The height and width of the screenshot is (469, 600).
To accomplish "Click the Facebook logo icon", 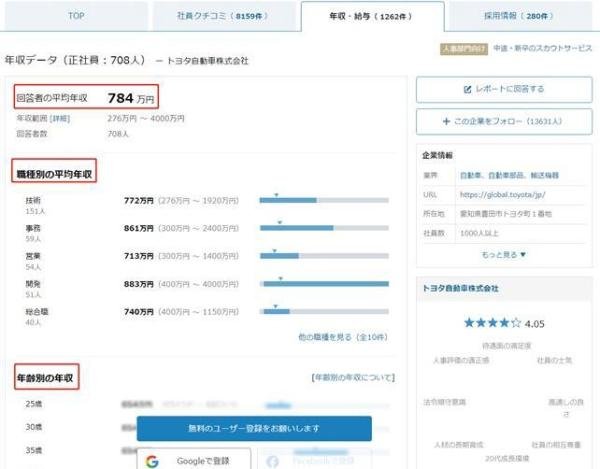I will [272, 462].
